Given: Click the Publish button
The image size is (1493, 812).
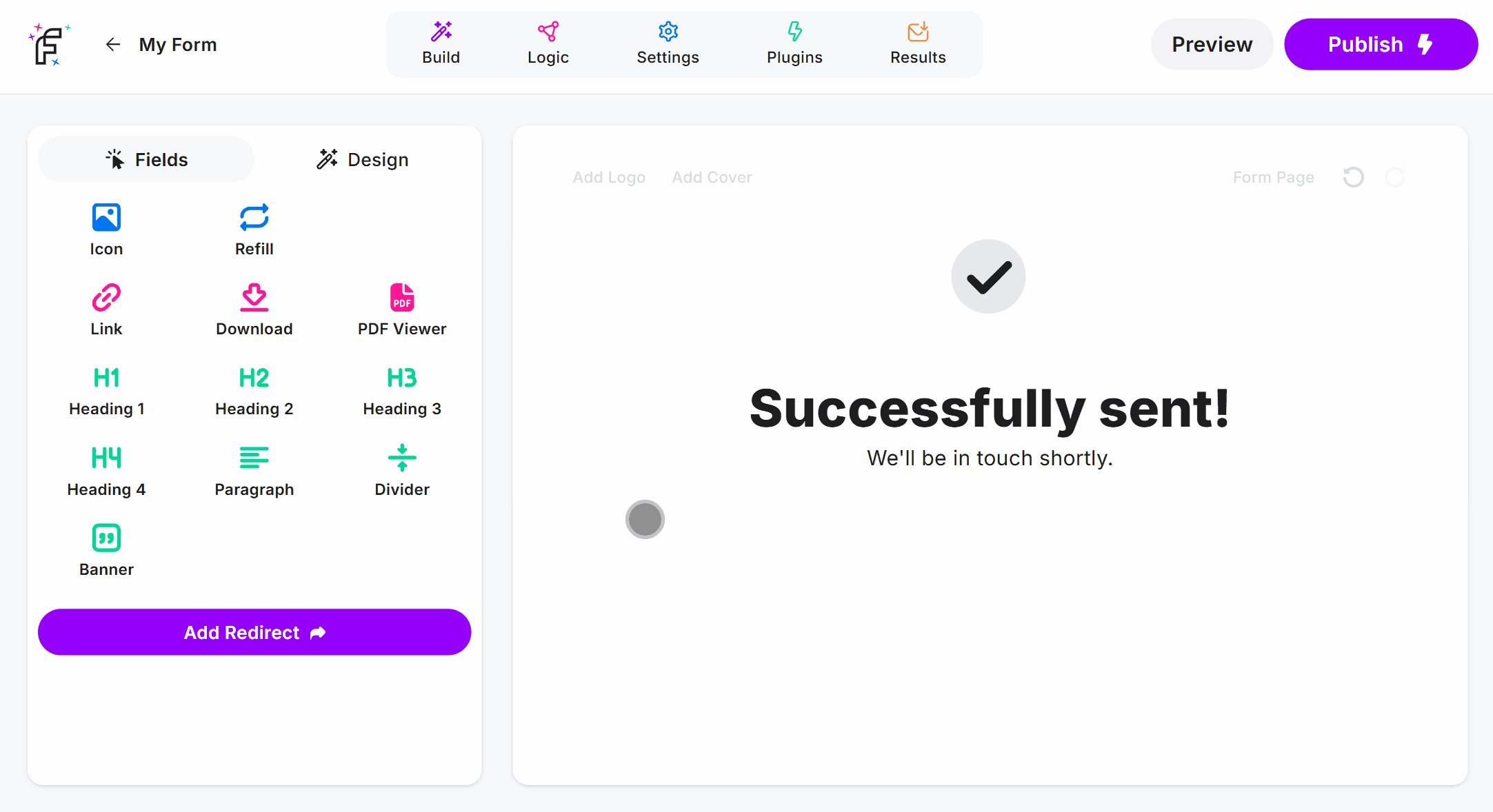Looking at the screenshot, I should point(1381,44).
